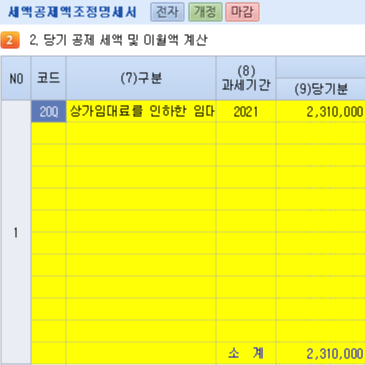Click the subtotal amount 2,310,000

click(321, 353)
